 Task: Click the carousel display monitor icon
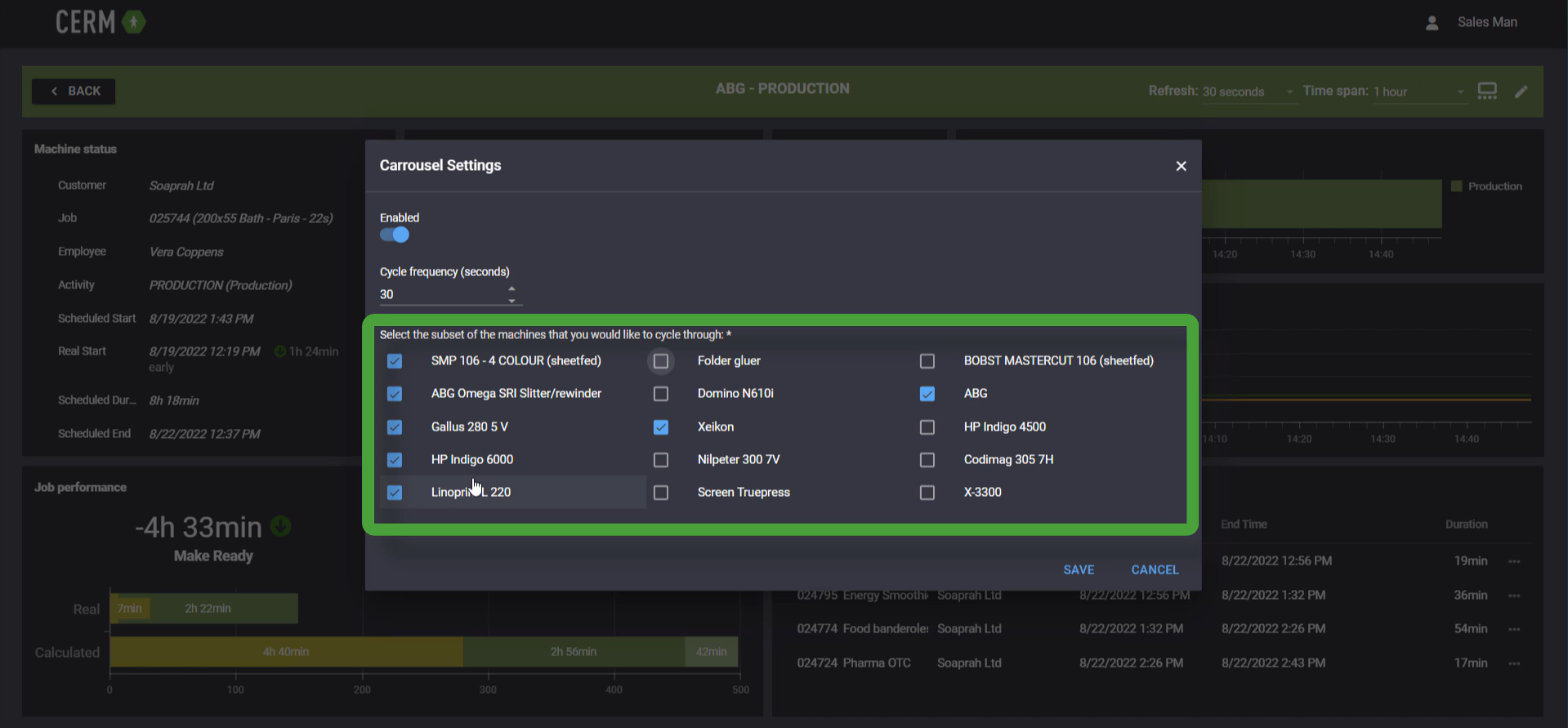(x=1487, y=92)
